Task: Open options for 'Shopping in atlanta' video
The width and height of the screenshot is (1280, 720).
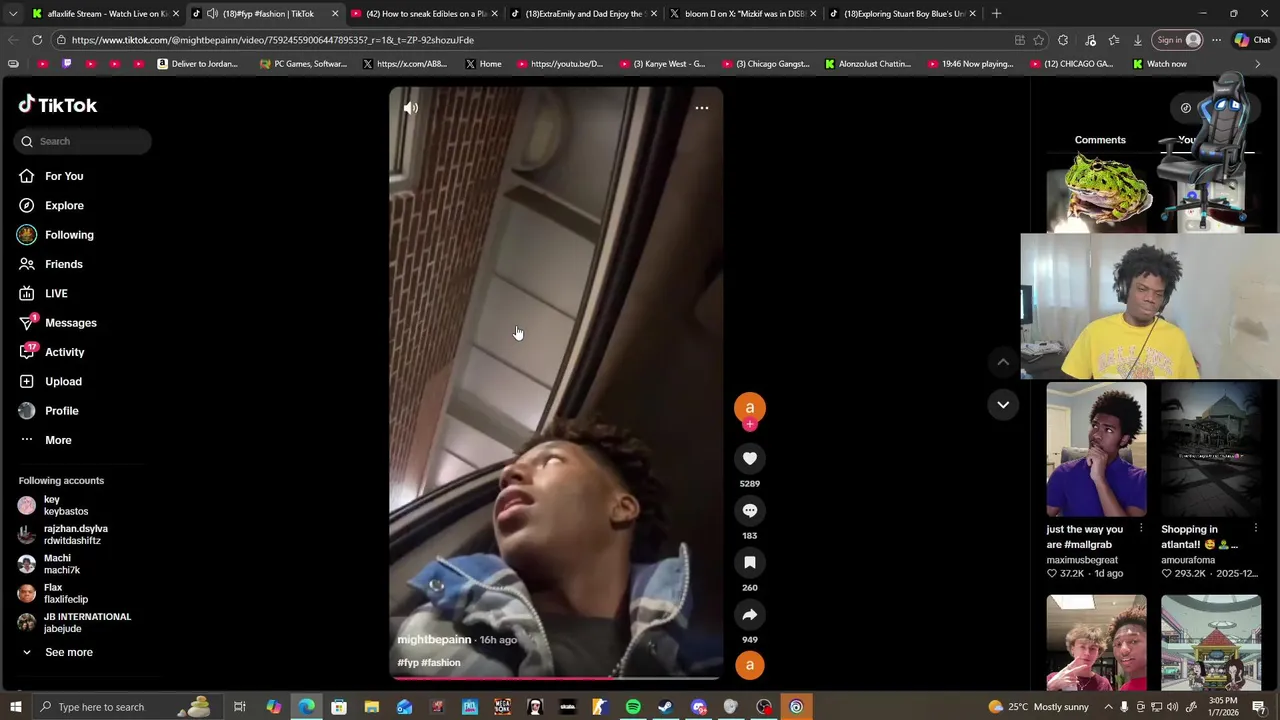Action: pos(1256,529)
